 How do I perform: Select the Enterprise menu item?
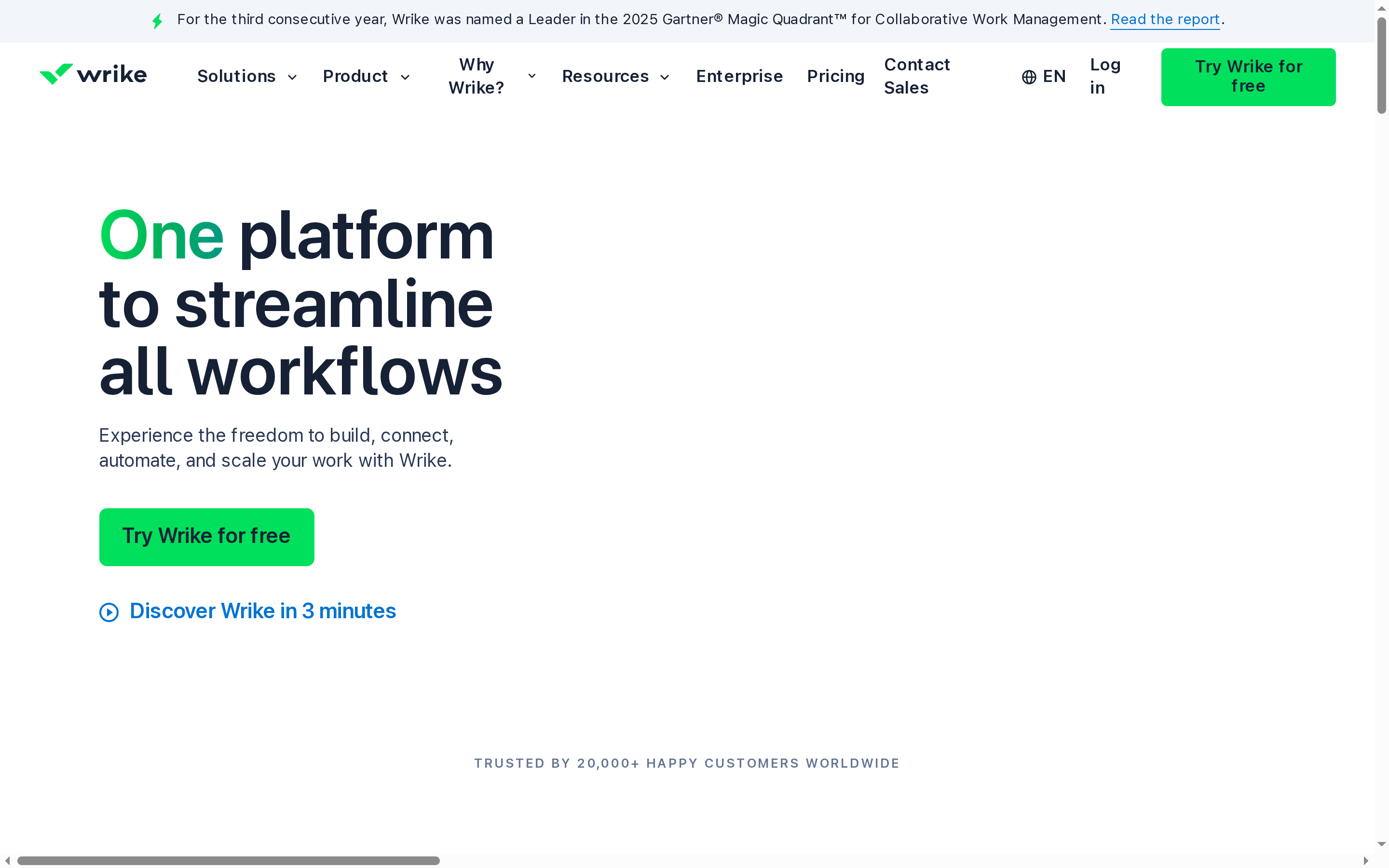(x=739, y=76)
